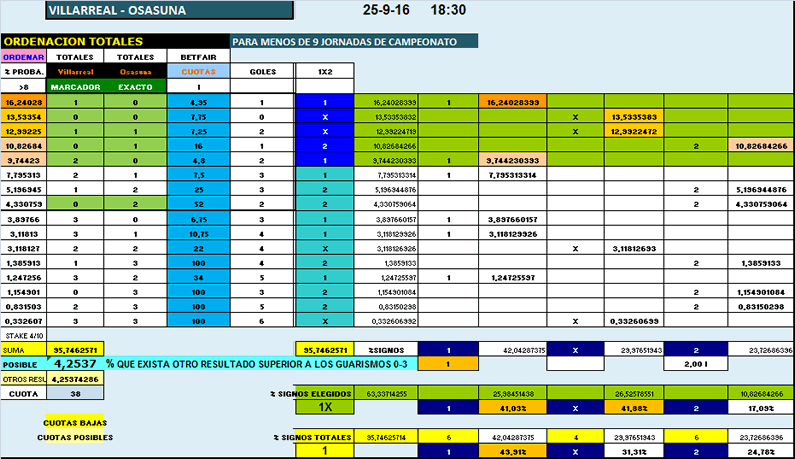Viewport: 795px width, 459px height.
Task: Select the MARCADOR header cell
Action: [x=75, y=87]
